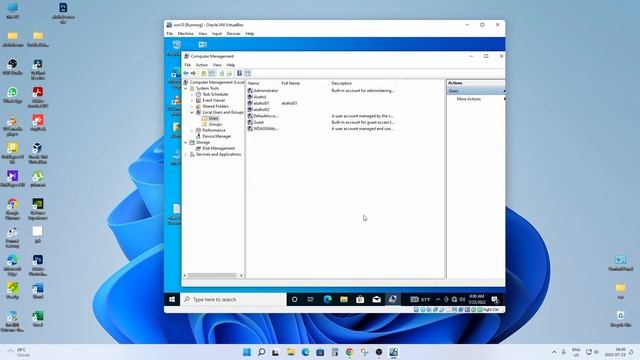Image resolution: width=640 pixels, height=360 pixels.
Task: Toggle the Show/Hide Action Pane toolbar icon
Action: (x=247, y=73)
